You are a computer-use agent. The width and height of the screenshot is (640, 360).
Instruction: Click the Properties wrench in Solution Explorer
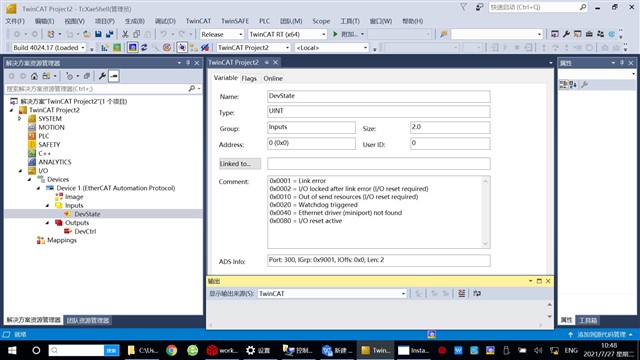[x=102, y=76]
